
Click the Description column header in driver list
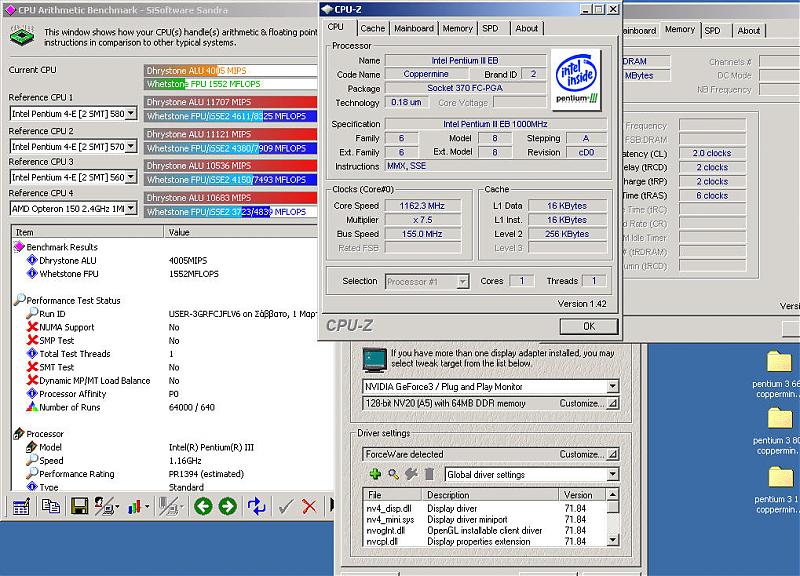(x=490, y=495)
